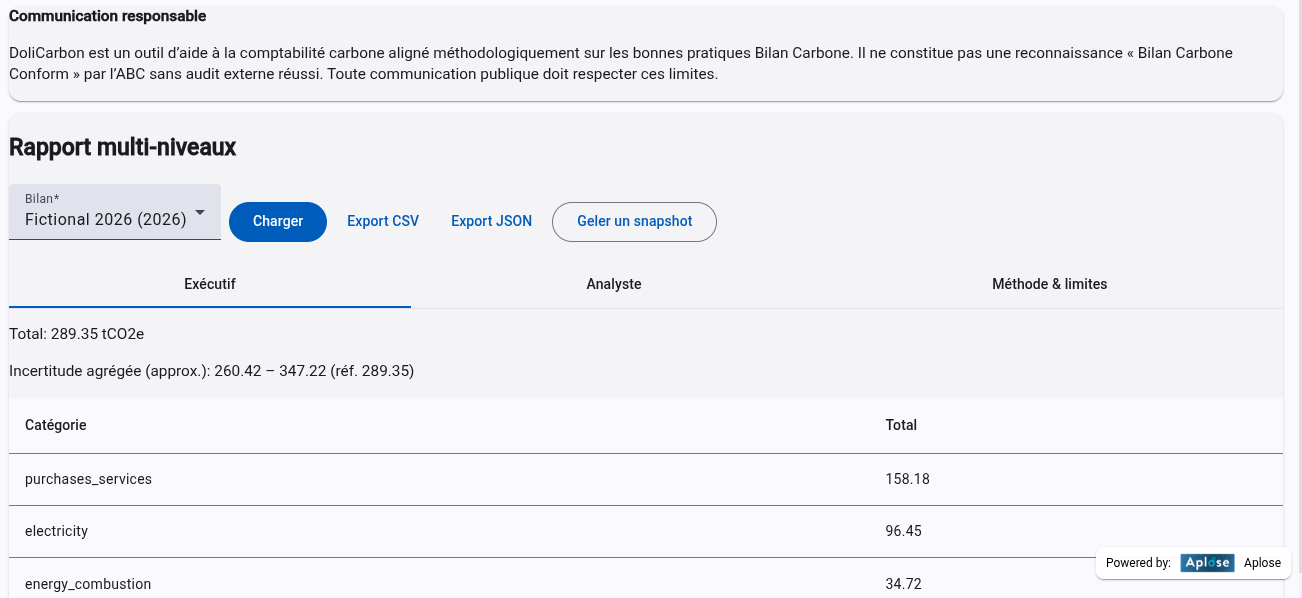The width and height of the screenshot is (1302, 598).
Task: Select the Méthode & limites tab
Action: pyautogui.click(x=1049, y=284)
